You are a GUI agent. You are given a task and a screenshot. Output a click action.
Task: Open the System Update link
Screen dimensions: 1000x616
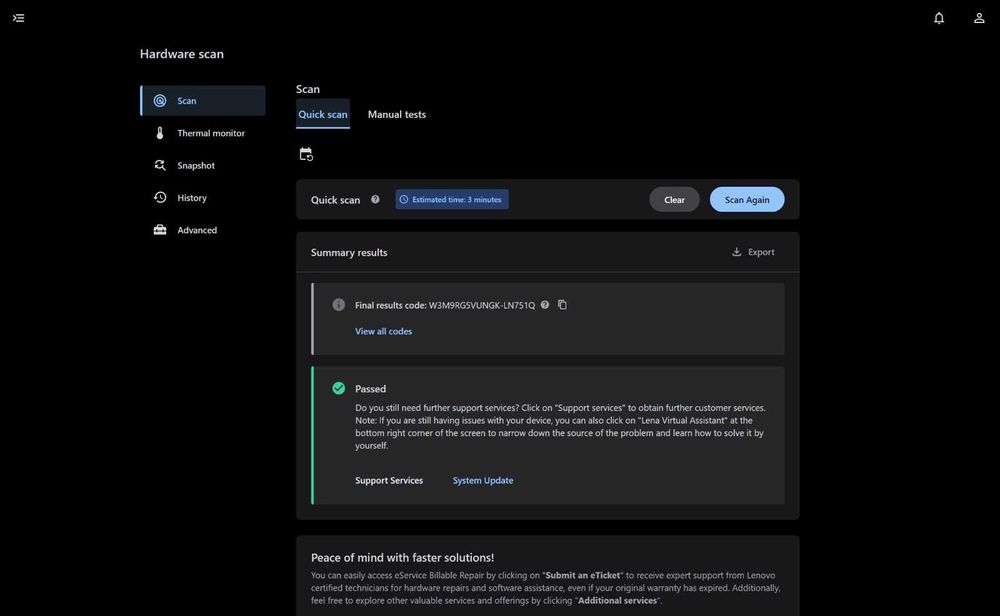click(483, 480)
